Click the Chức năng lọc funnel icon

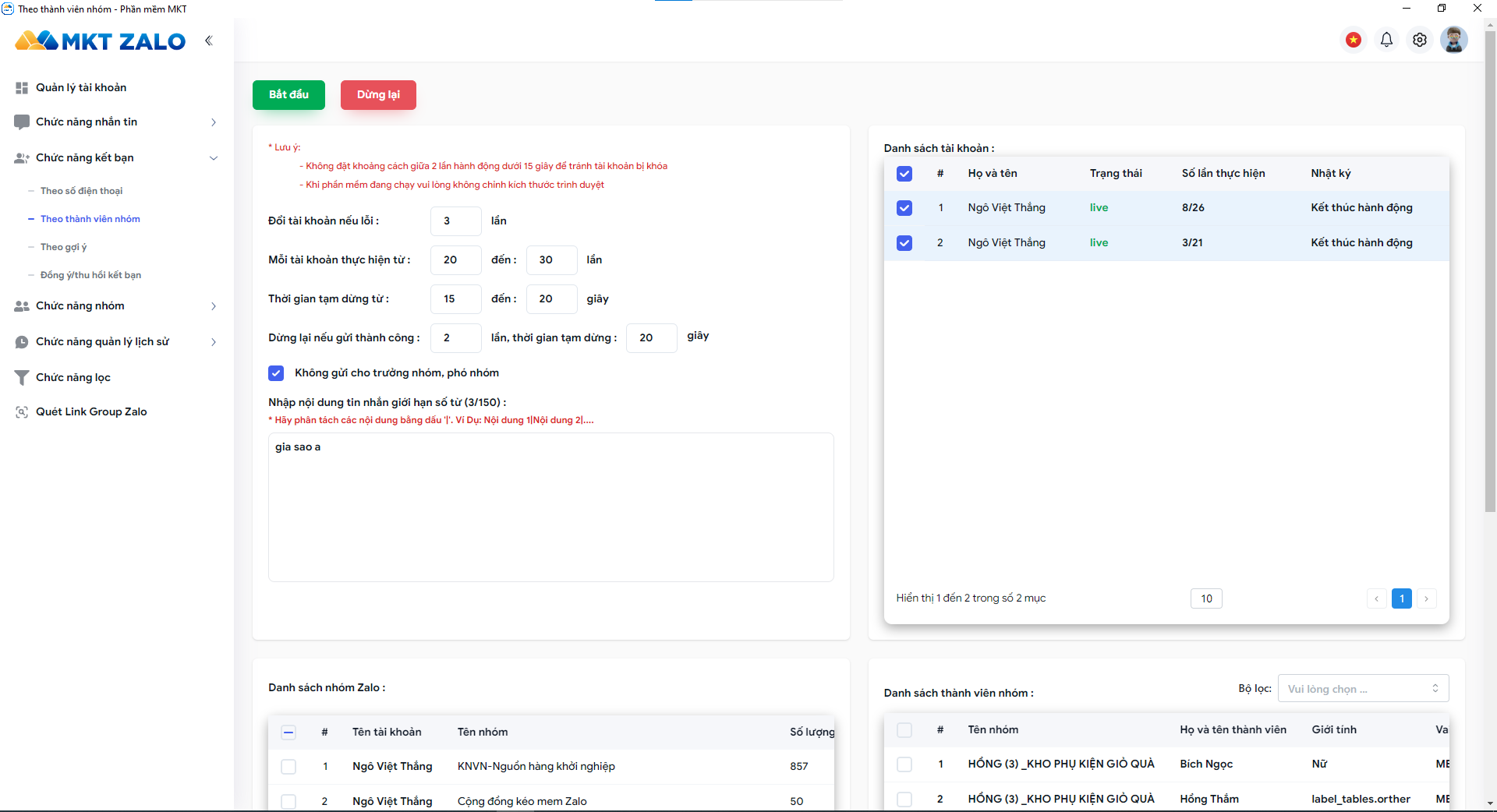(22, 378)
